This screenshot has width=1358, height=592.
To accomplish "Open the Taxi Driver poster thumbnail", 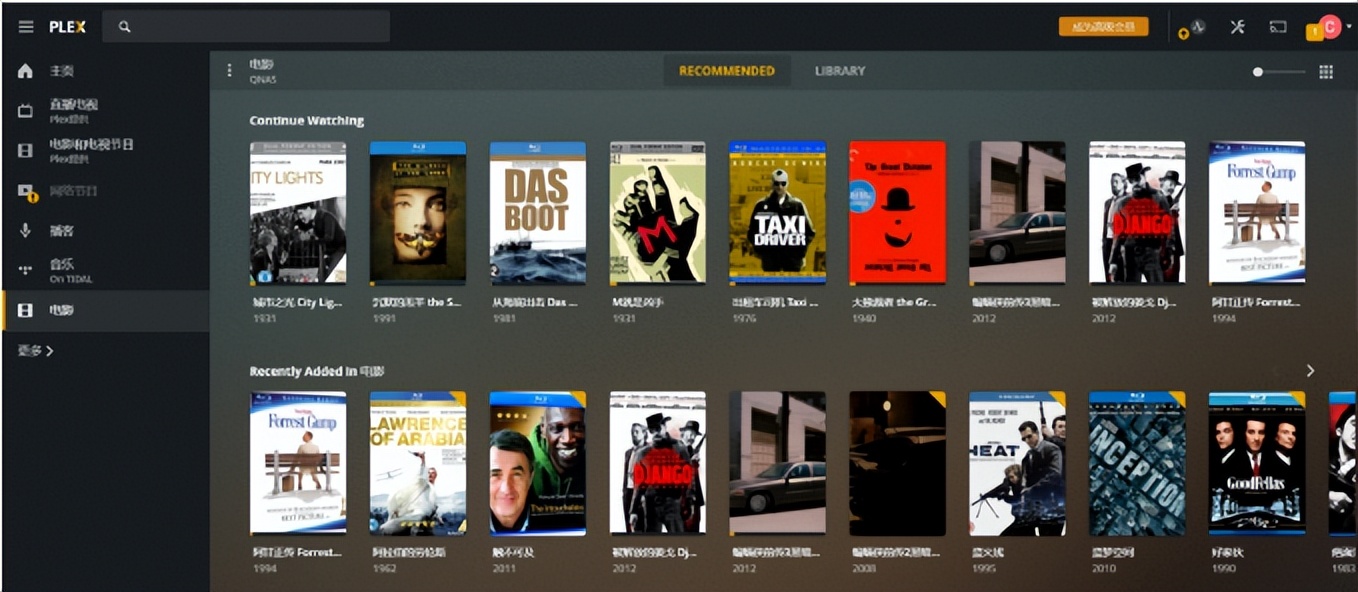I will coord(777,213).
